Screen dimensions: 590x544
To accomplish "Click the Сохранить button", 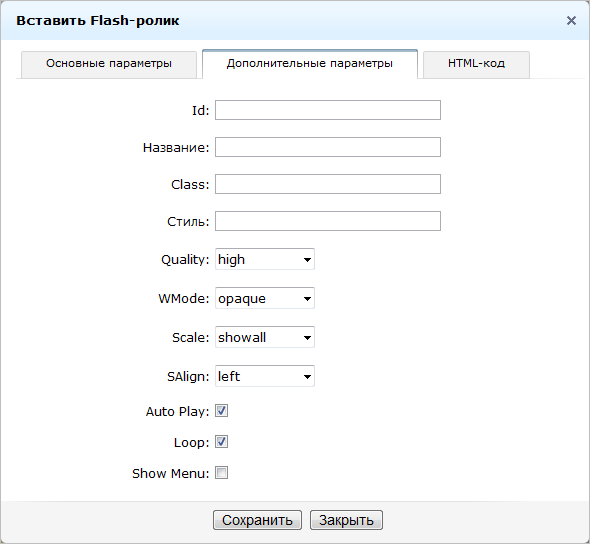I will click(257, 520).
